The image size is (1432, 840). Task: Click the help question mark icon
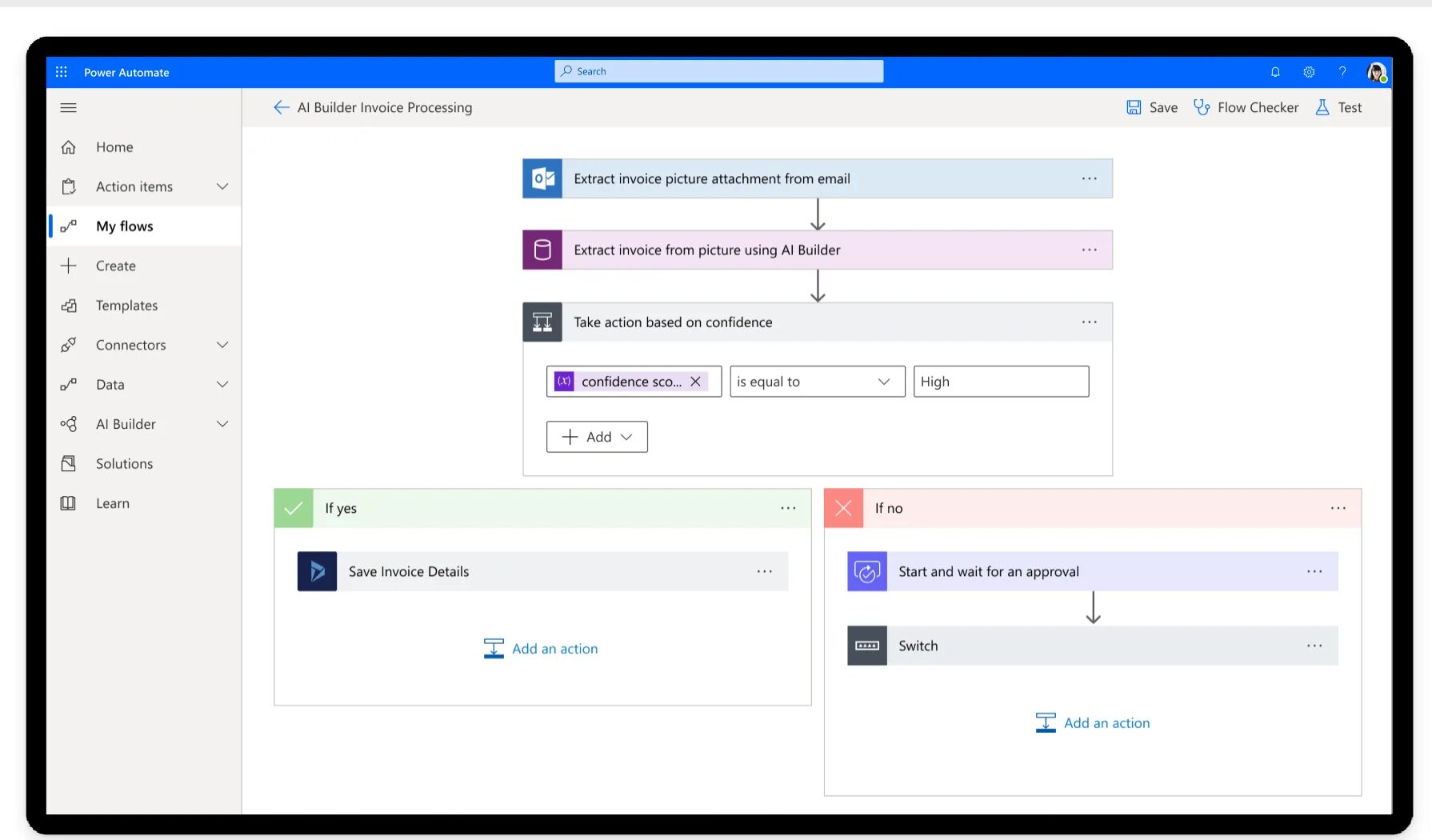(1342, 72)
